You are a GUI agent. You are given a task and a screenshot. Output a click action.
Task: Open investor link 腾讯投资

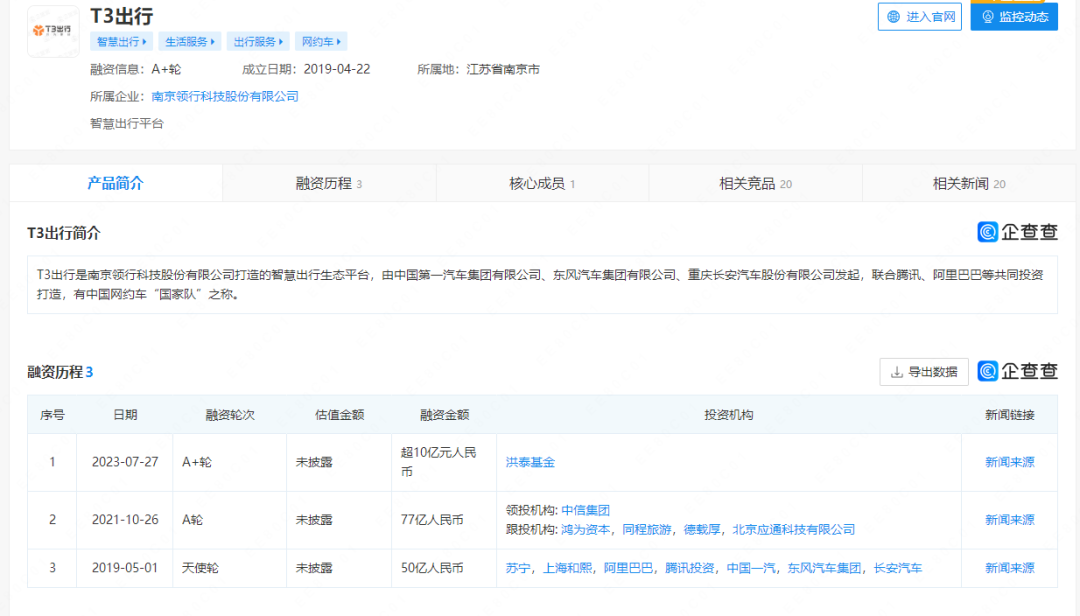[689, 568]
